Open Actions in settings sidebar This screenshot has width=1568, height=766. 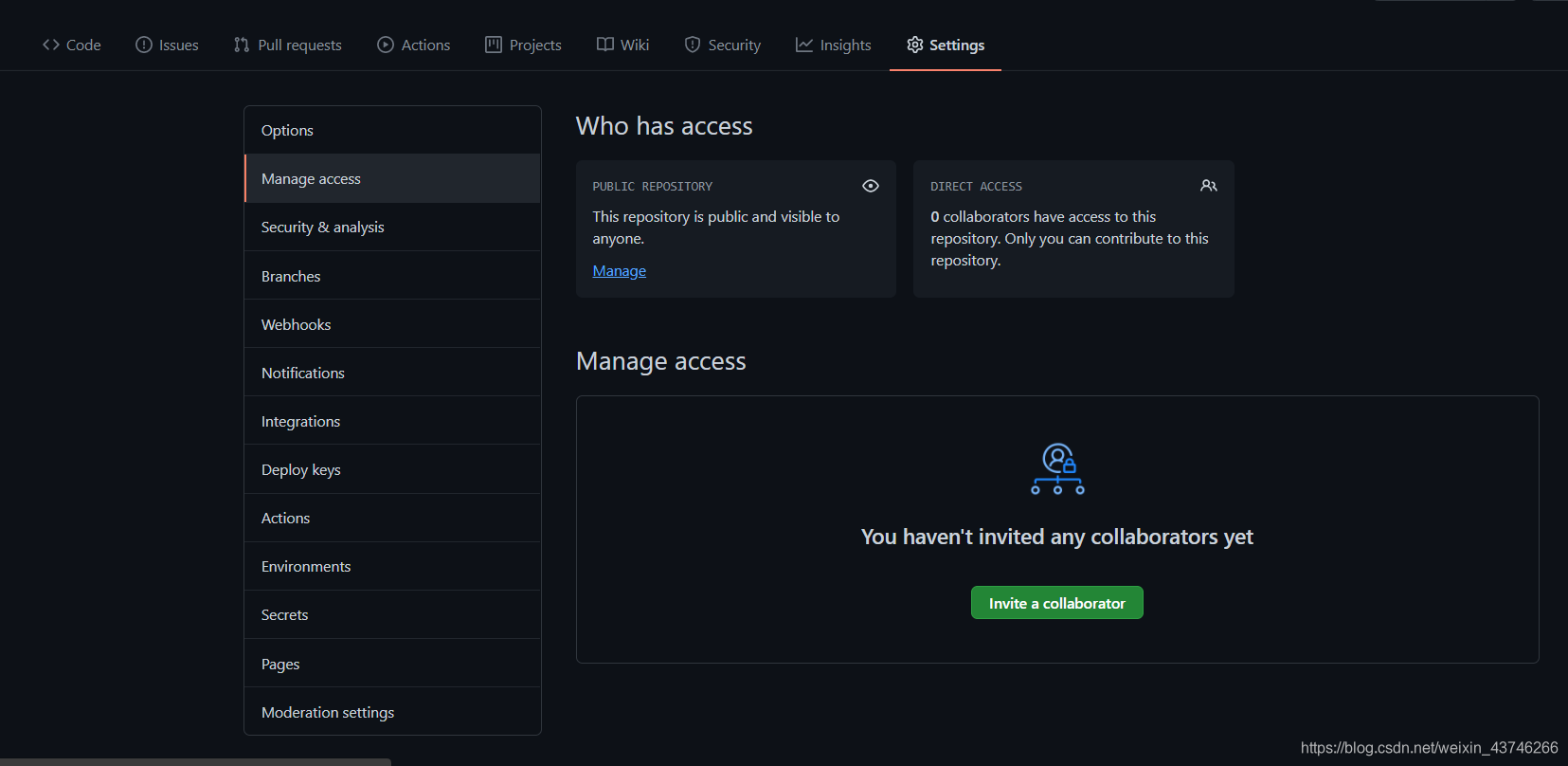(x=392, y=518)
